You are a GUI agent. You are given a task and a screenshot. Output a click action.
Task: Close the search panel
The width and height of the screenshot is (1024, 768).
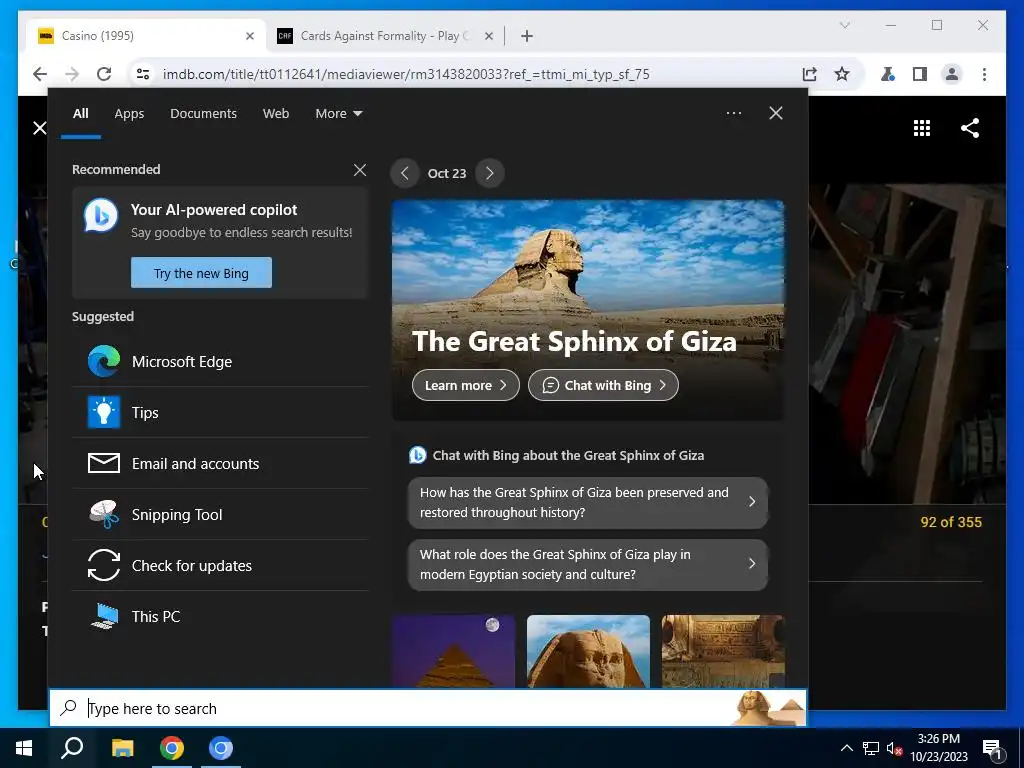(776, 113)
